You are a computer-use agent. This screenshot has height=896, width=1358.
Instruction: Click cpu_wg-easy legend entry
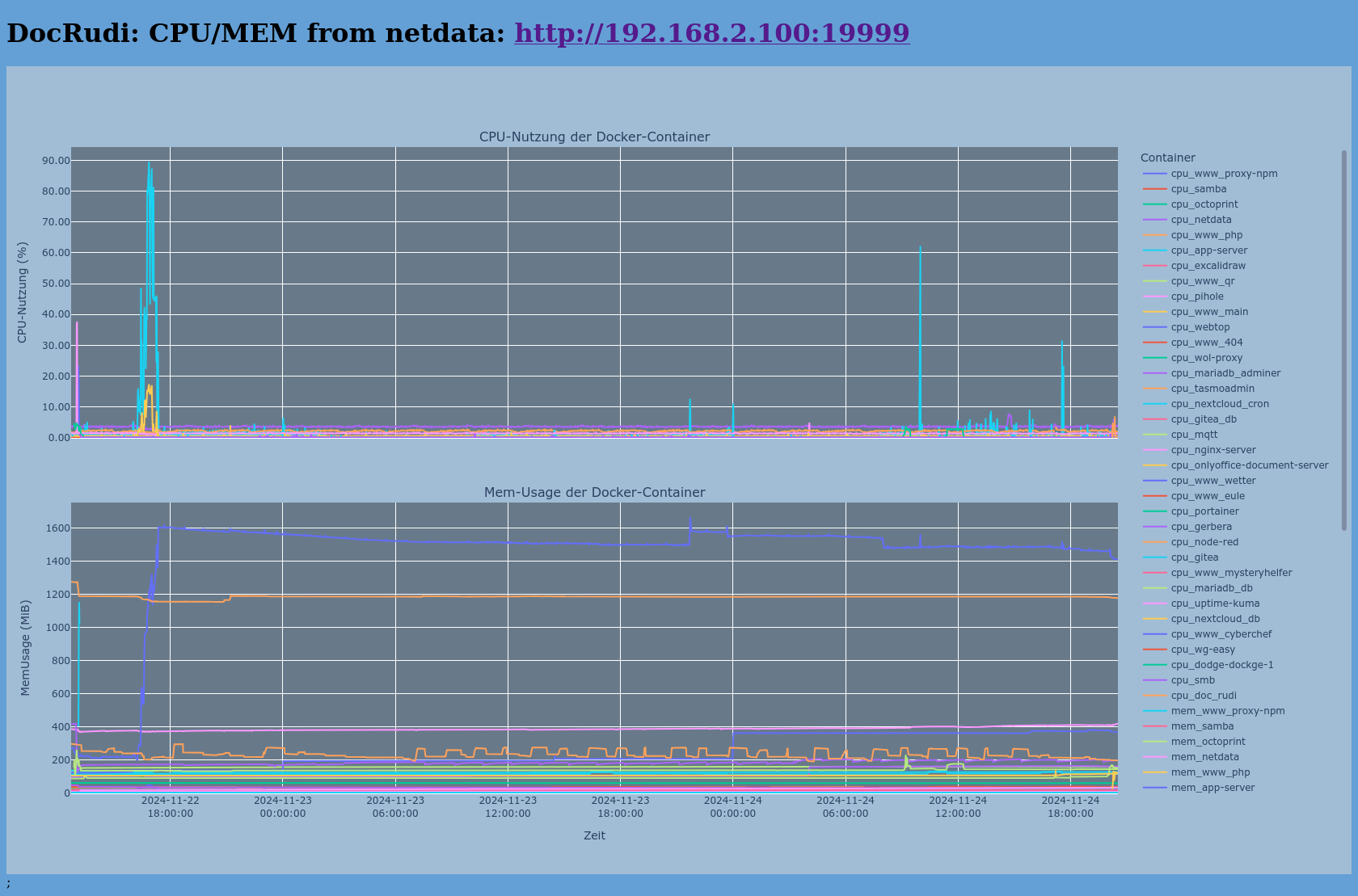tap(1203, 650)
